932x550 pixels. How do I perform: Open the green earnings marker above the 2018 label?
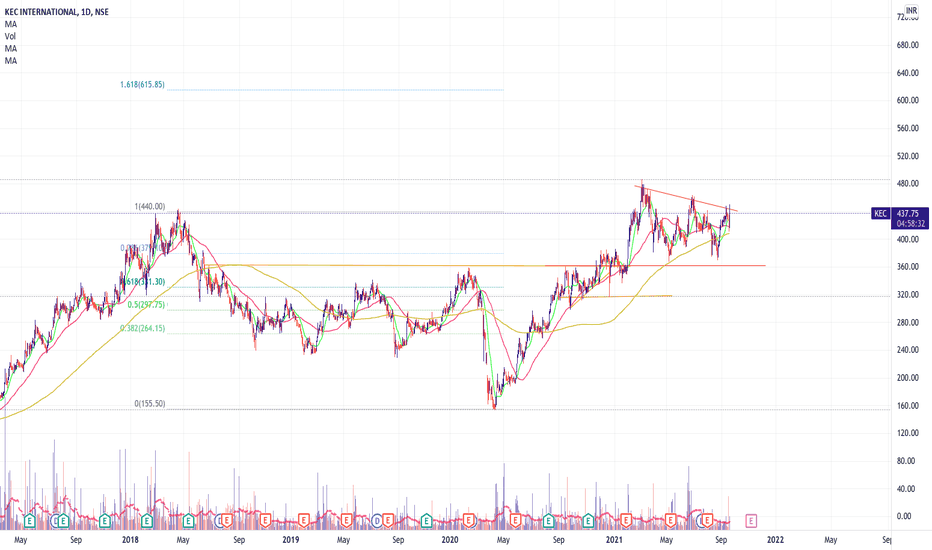click(147, 521)
